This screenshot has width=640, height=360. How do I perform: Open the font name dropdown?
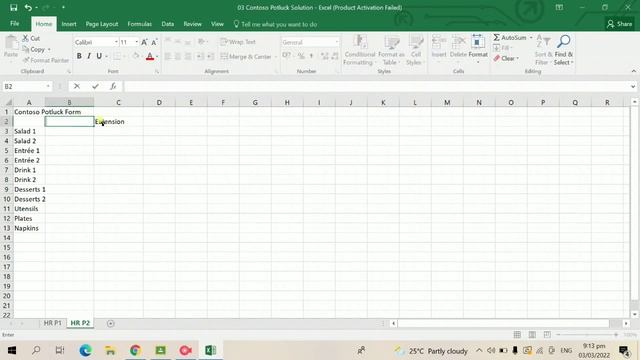tap(116, 42)
